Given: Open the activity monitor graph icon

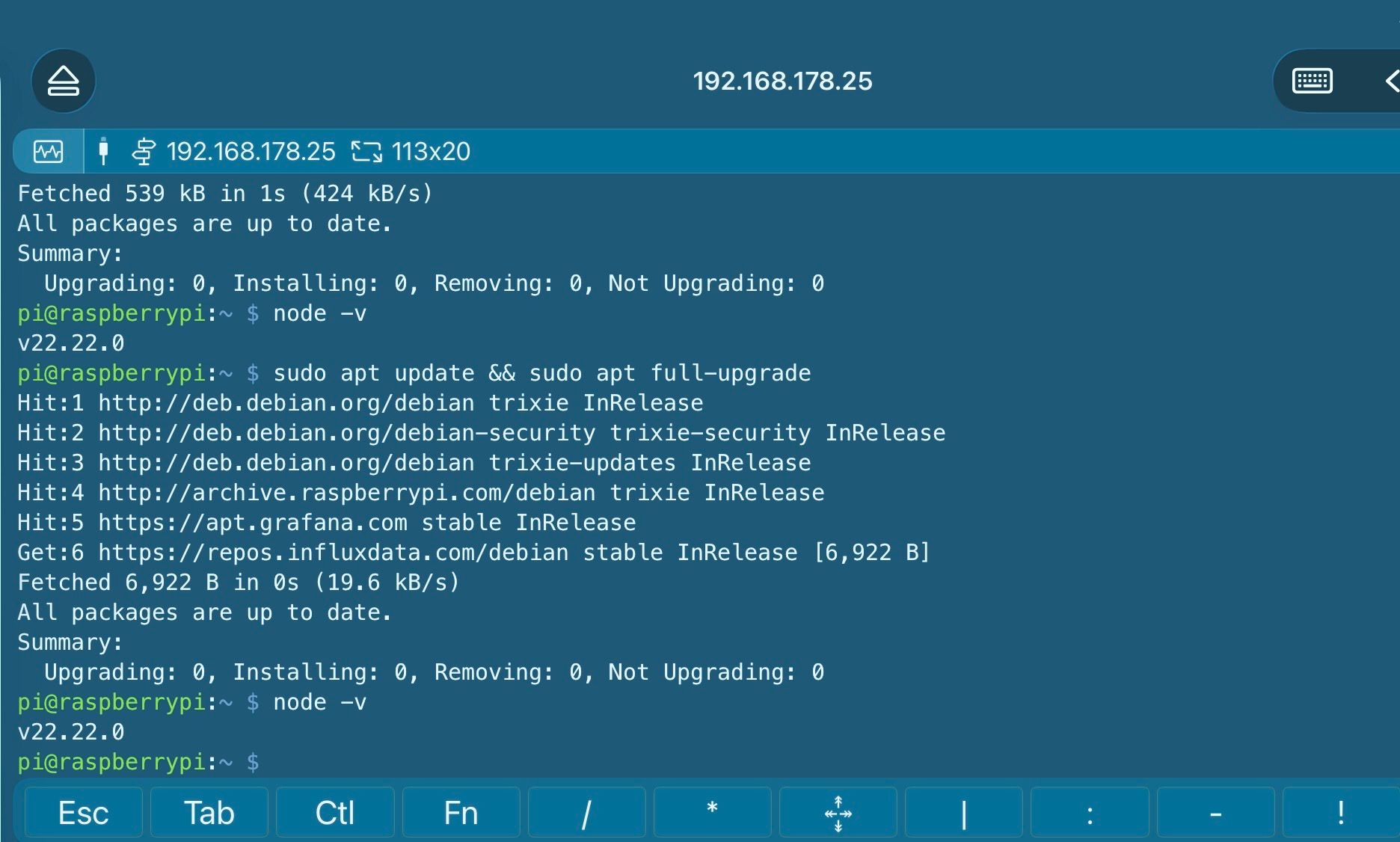Looking at the screenshot, I should coord(49,152).
